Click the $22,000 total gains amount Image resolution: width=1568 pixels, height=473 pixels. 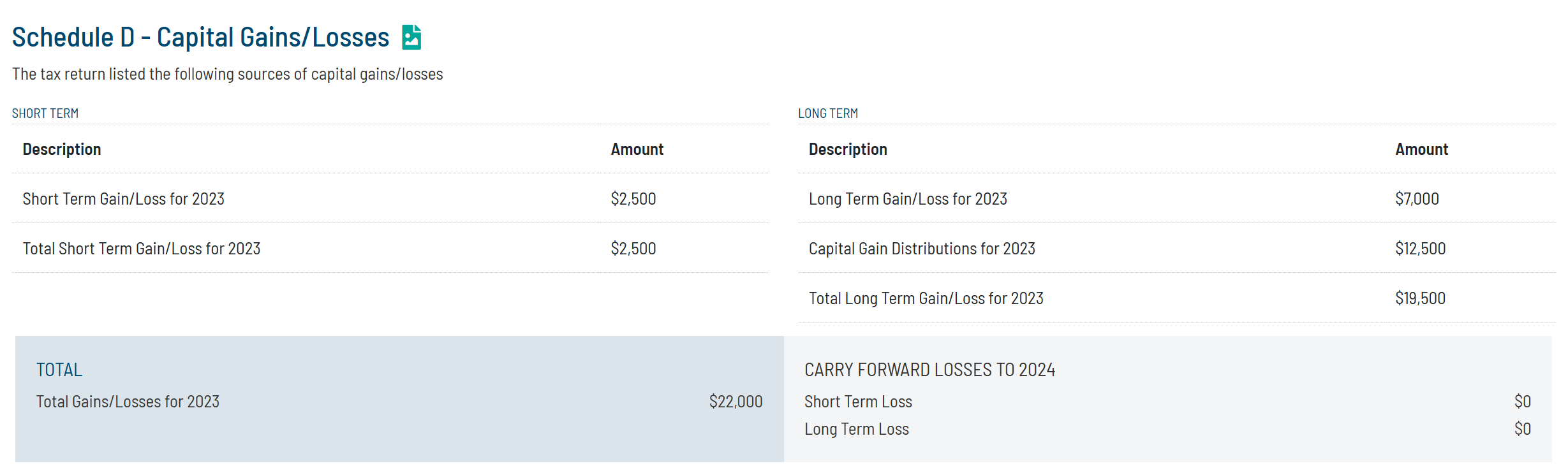coord(736,402)
